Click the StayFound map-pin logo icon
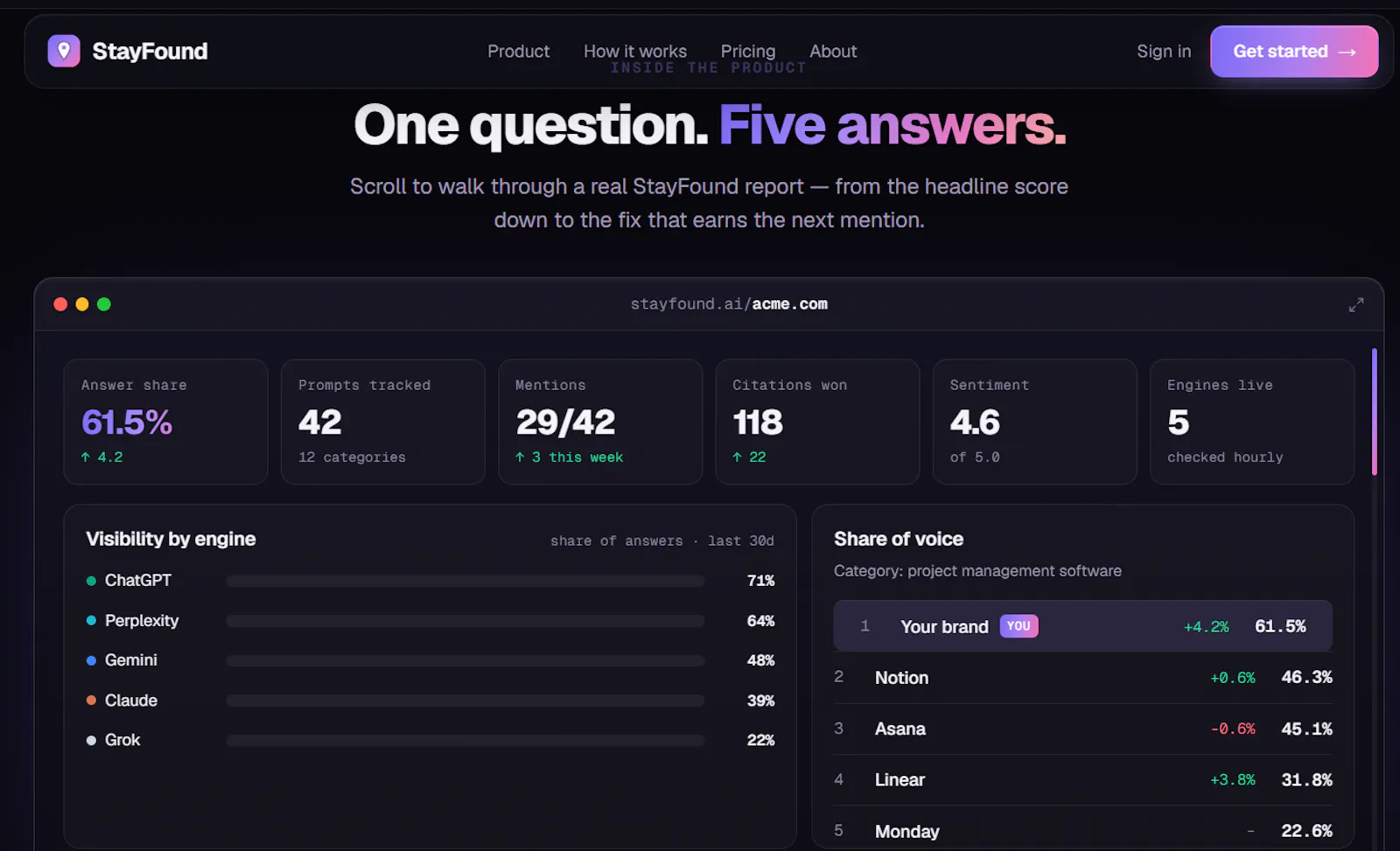1400x851 pixels. pos(64,52)
